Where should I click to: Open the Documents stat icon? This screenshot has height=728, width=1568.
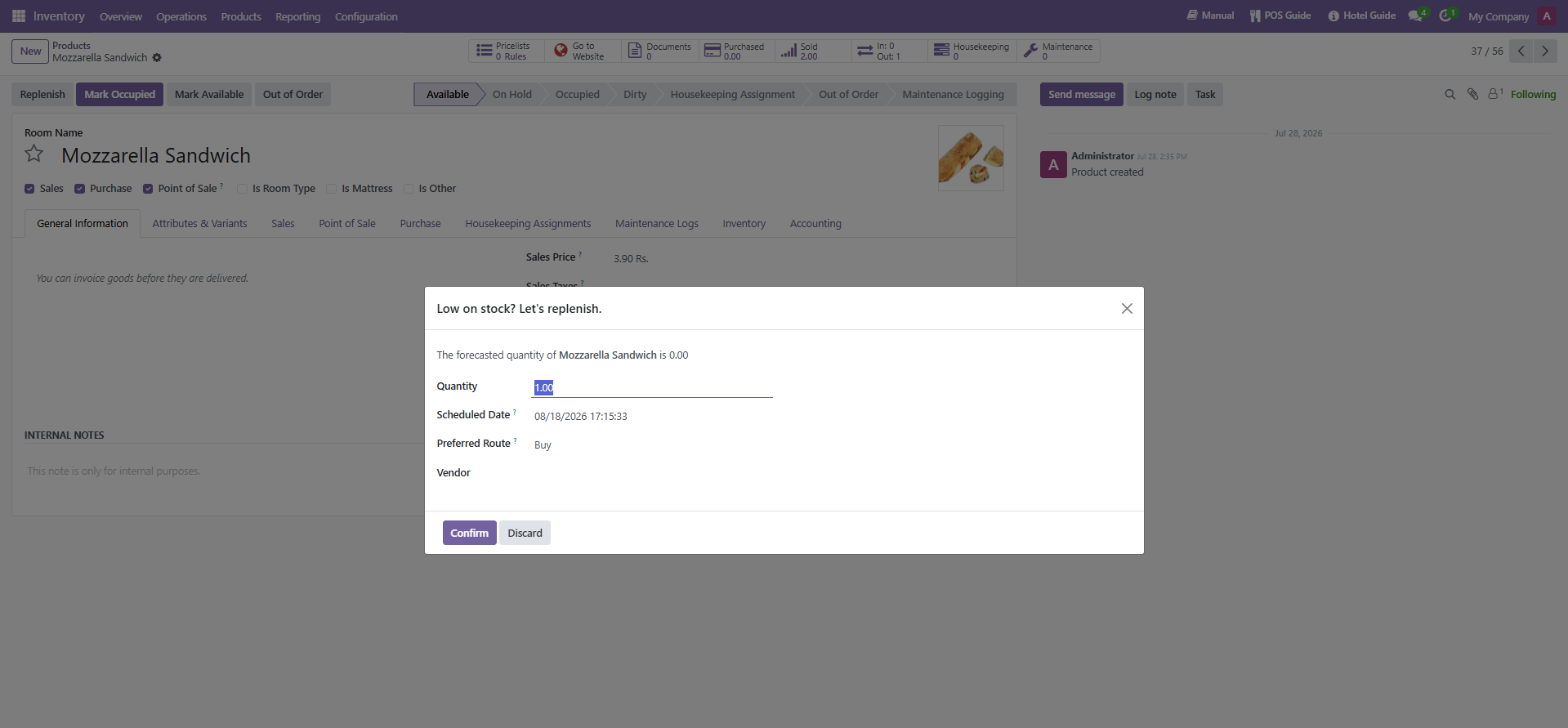[x=635, y=51]
